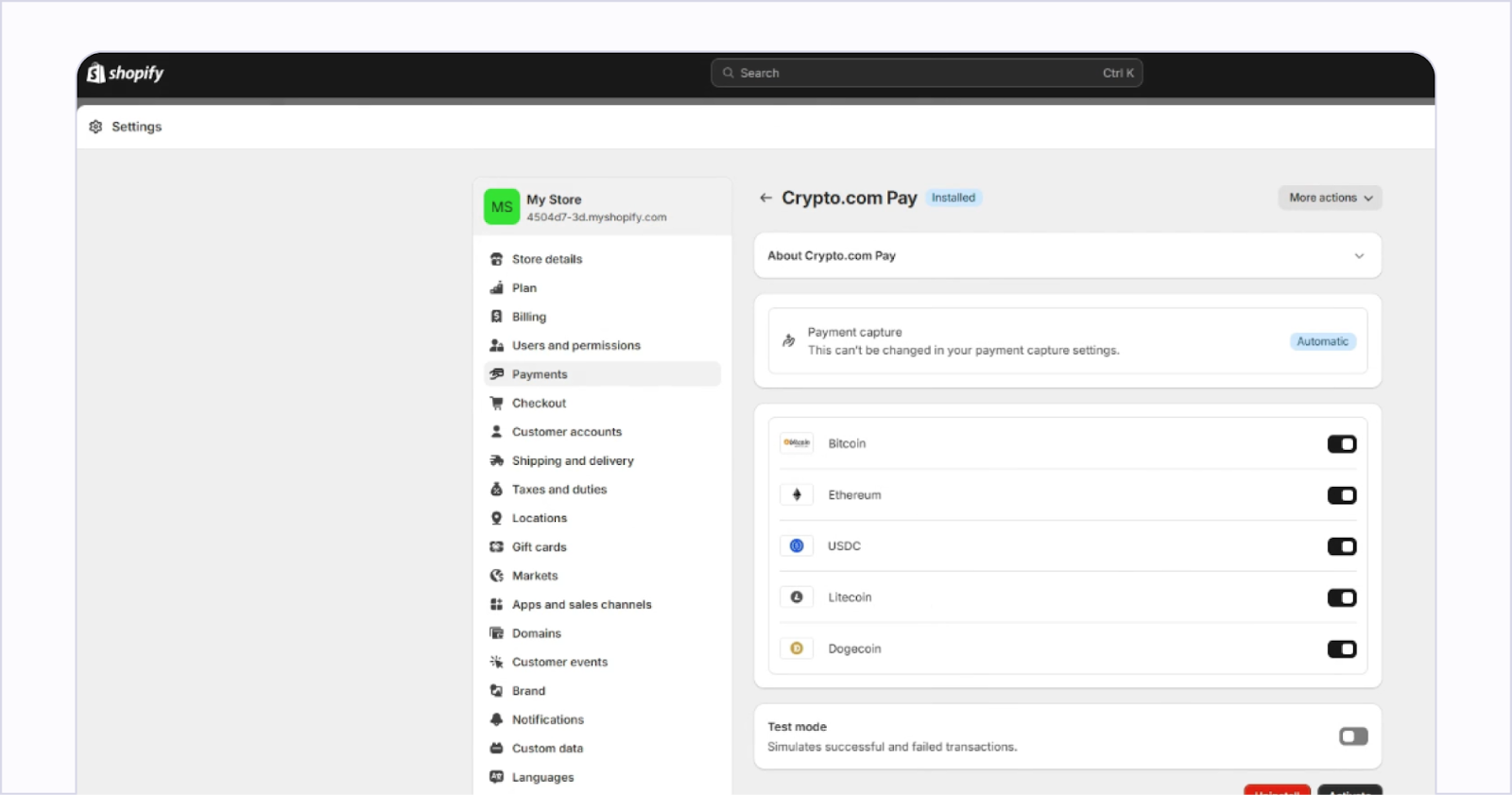Open Locations settings
1512x795 pixels.
(602, 518)
